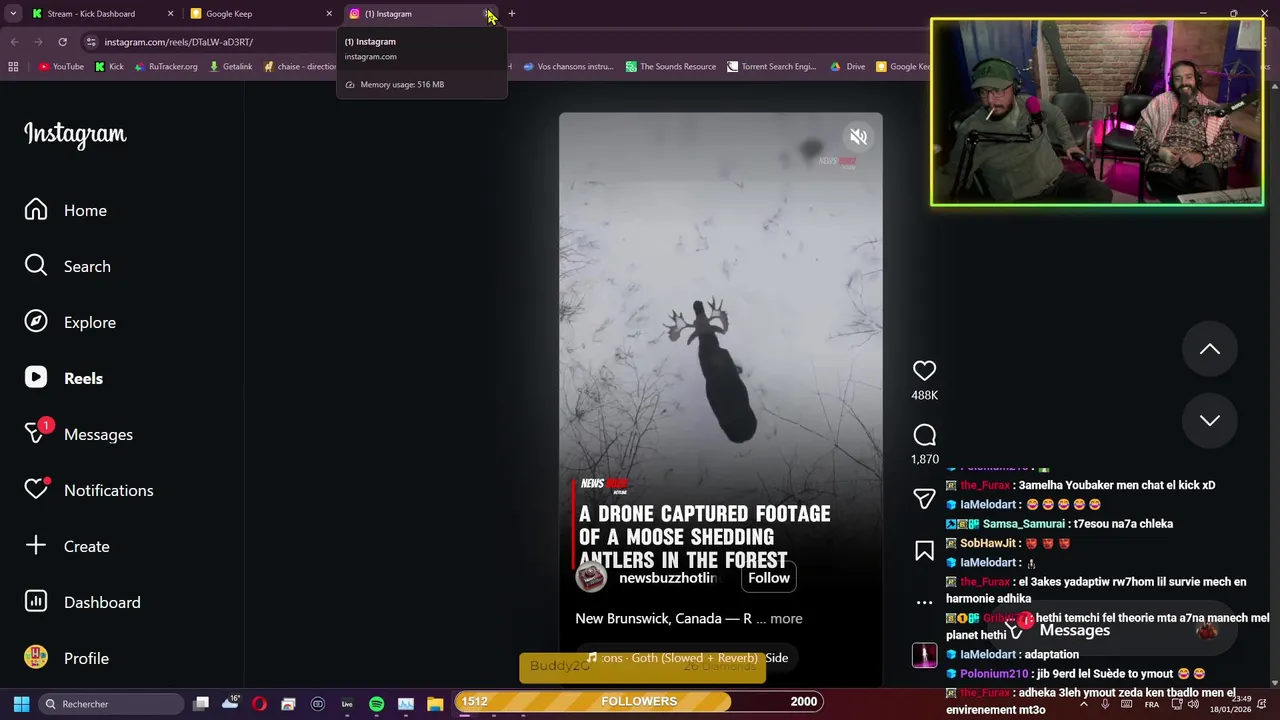Open the RuTracker.org bookmark
This screenshot has width=1280, height=720.
(x=166, y=67)
